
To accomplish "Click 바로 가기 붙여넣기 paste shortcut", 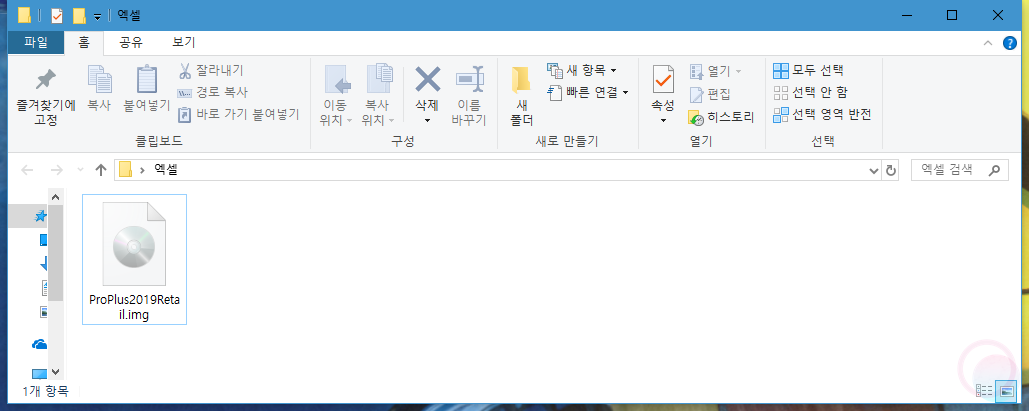I will coord(239,115).
